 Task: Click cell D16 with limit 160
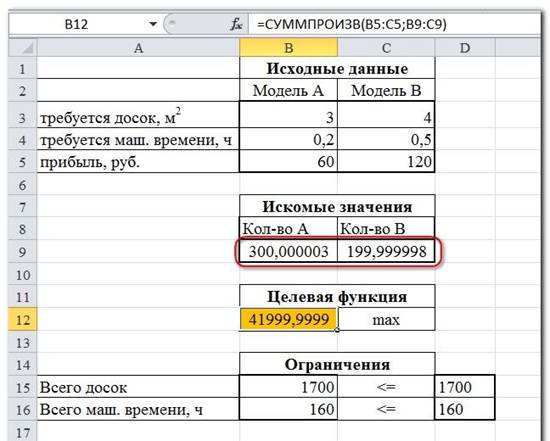[x=465, y=409]
